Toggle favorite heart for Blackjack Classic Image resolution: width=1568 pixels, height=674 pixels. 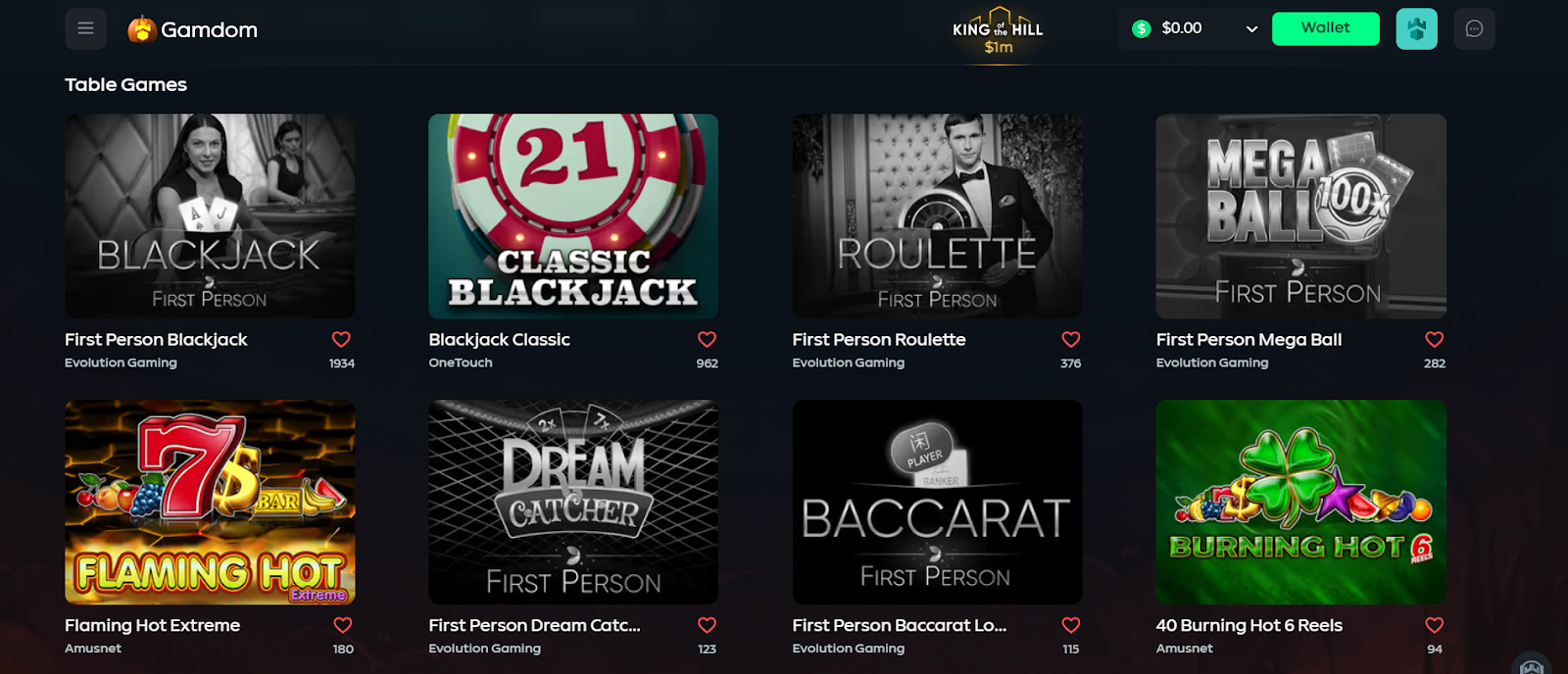point(707,339)
